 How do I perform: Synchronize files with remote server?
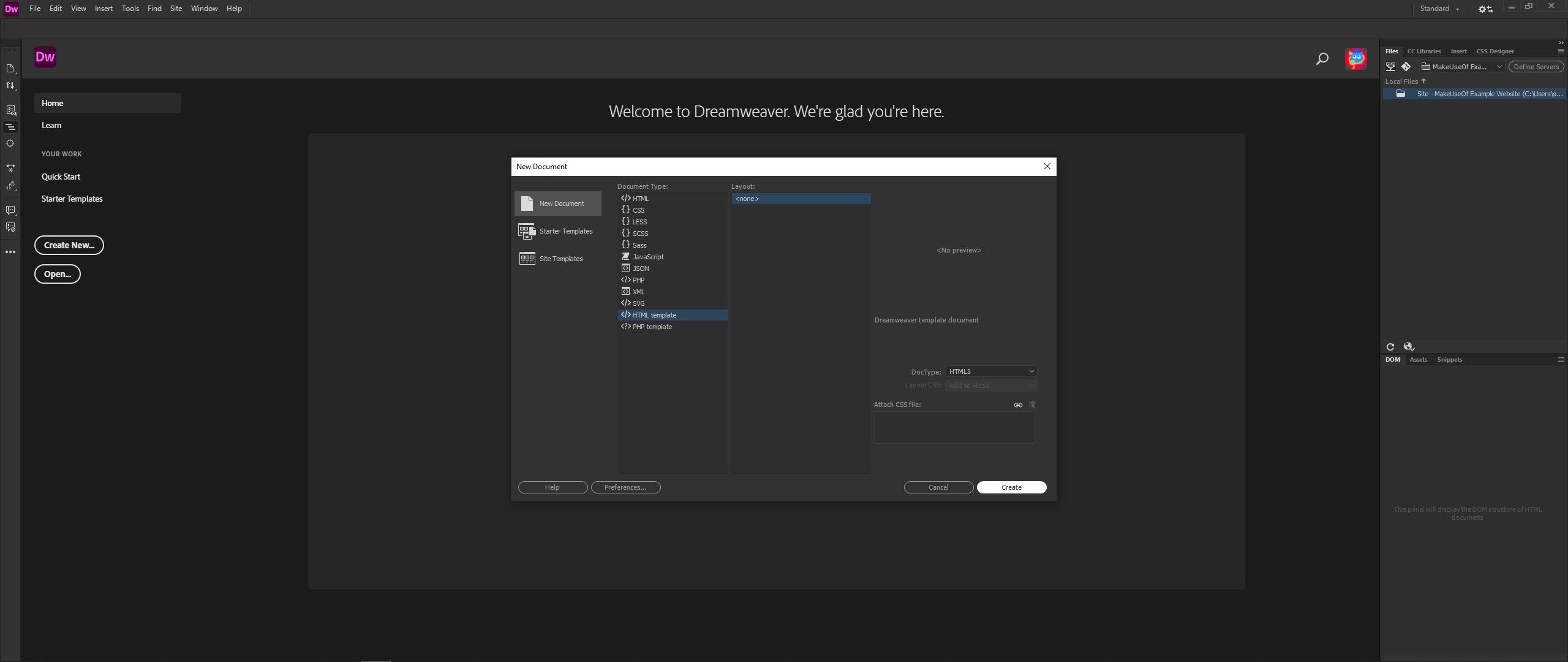point(1408,347)
